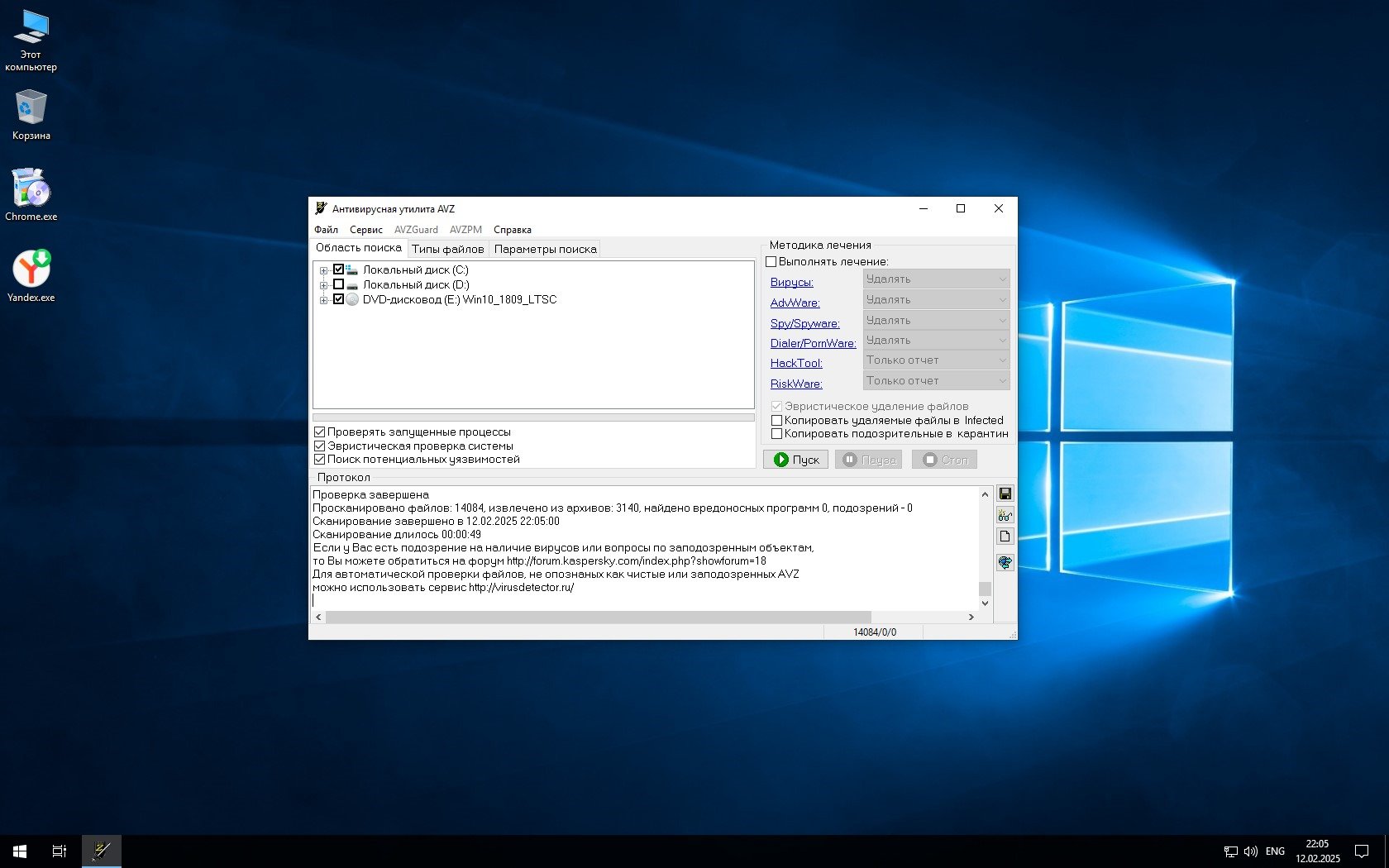Click the globe icon beside the protocol
The height and width of the screenshot is (868, 1389).
[x=1005, y=562]
